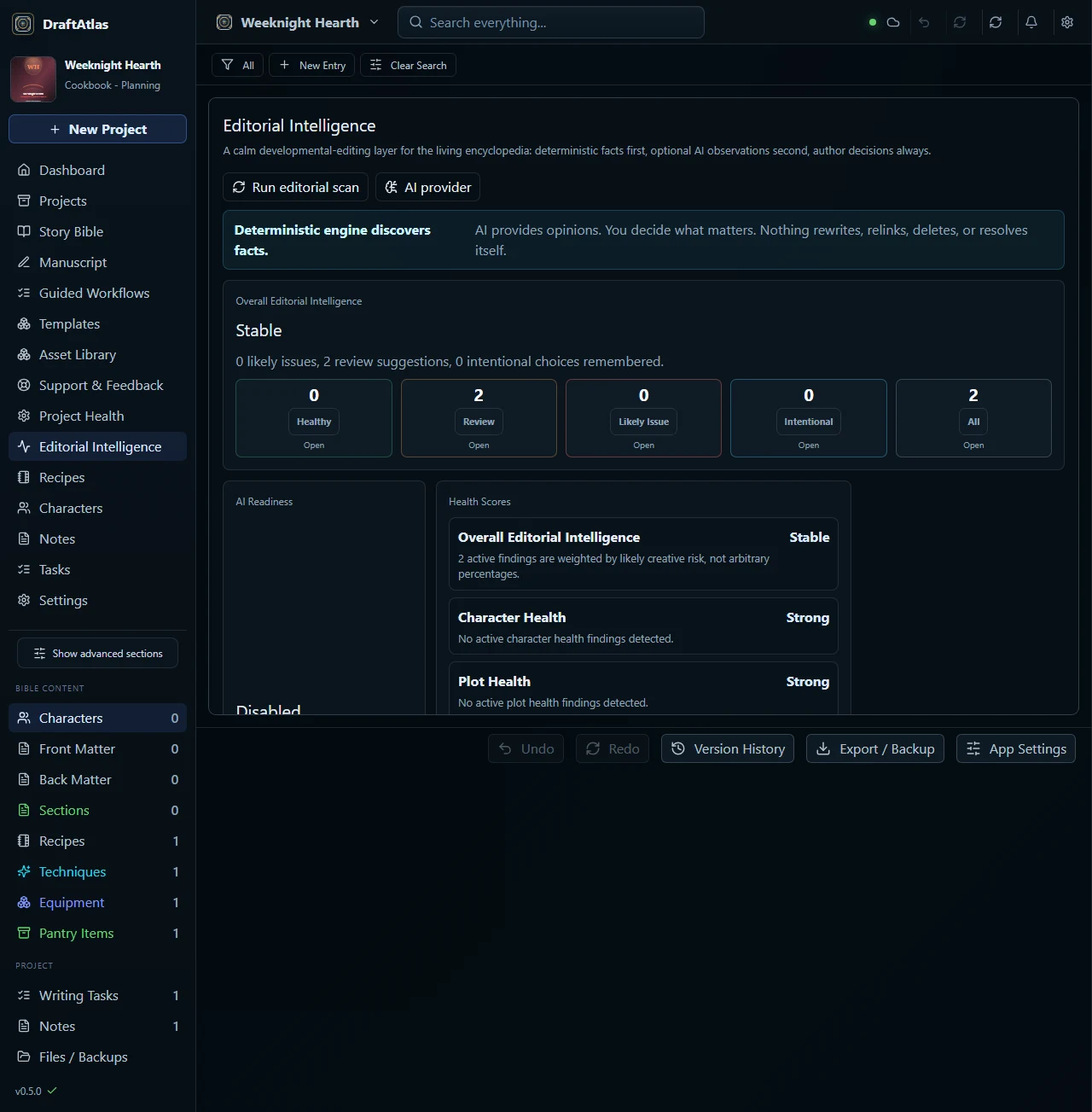Viewport: 1092px width, 1112px height.
Task: Click the New Project button
Action: [97, 129]
